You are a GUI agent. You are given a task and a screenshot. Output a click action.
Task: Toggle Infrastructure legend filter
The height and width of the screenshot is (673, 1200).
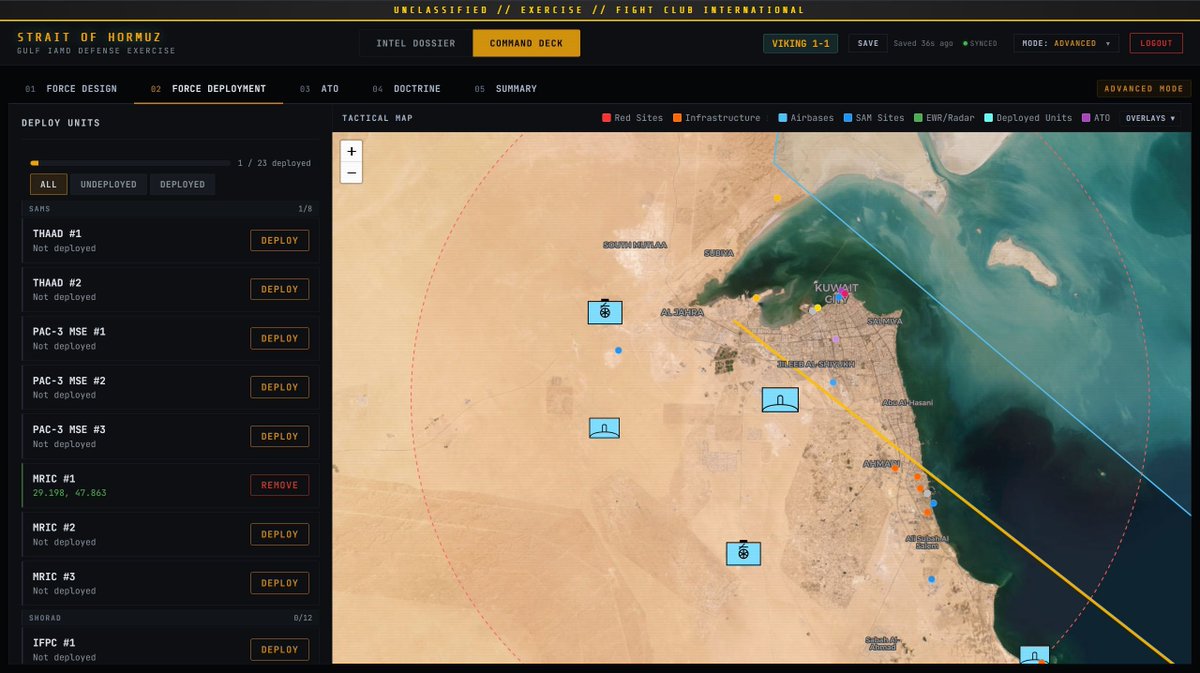(716, 118)
